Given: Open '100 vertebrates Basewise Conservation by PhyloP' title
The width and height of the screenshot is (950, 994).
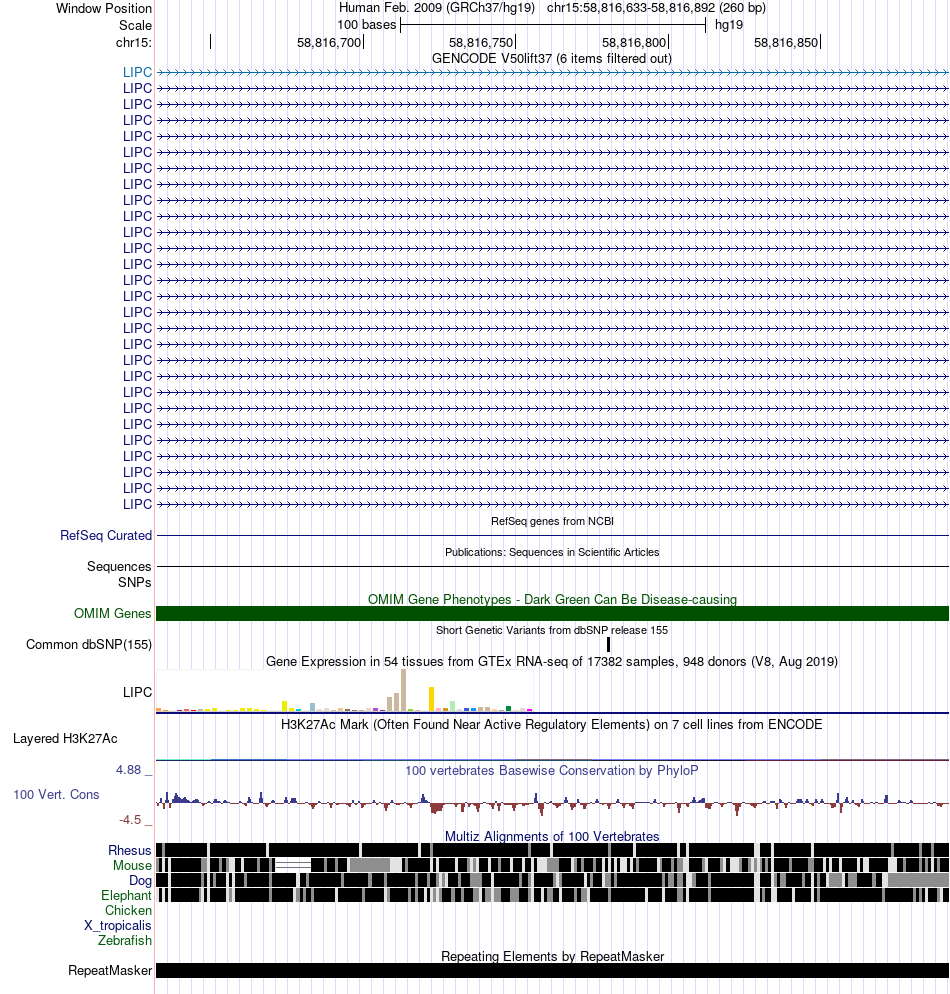Looking at the screenshot, I should (x=552, y=770).
